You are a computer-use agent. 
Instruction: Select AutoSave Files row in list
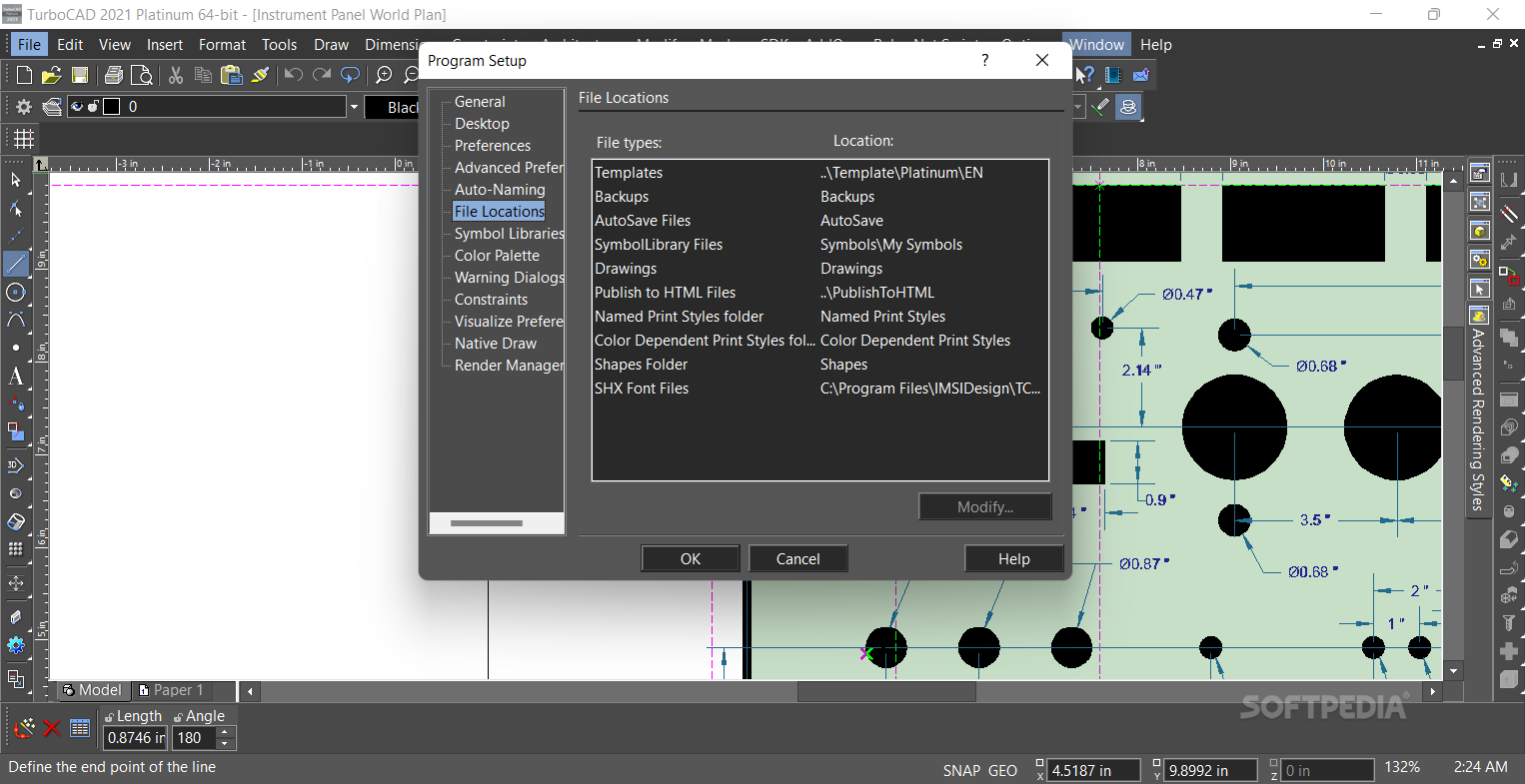tap(819, 221)
